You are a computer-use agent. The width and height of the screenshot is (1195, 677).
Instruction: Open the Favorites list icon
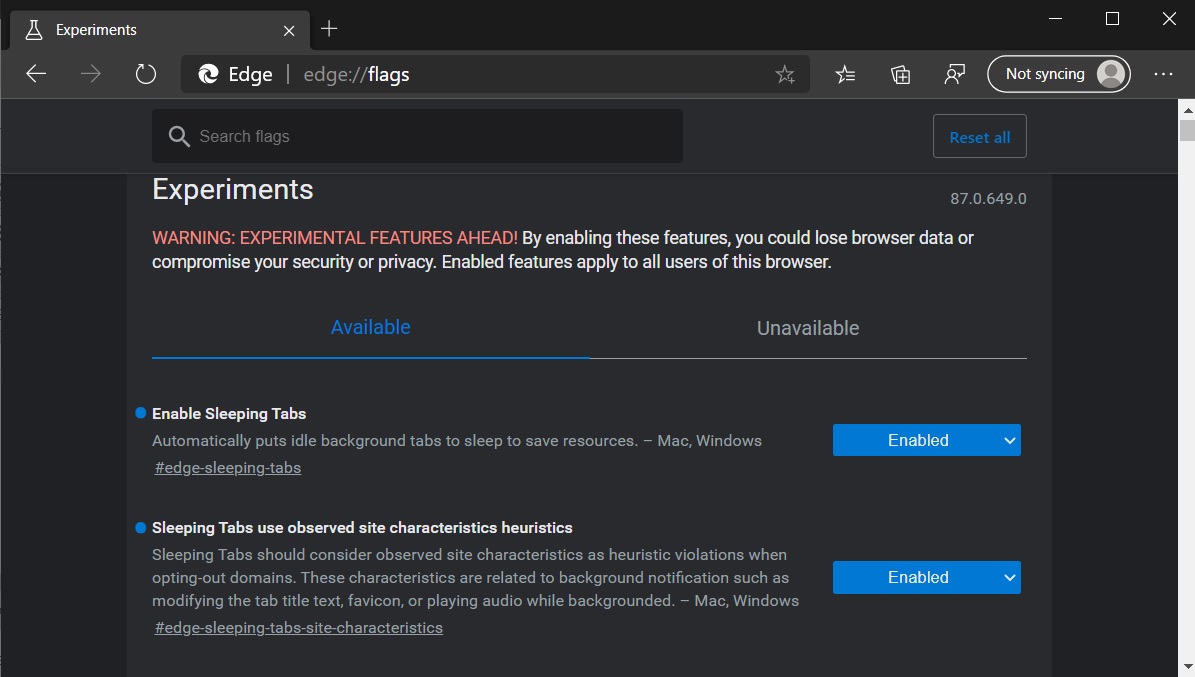tap(845, 74)
